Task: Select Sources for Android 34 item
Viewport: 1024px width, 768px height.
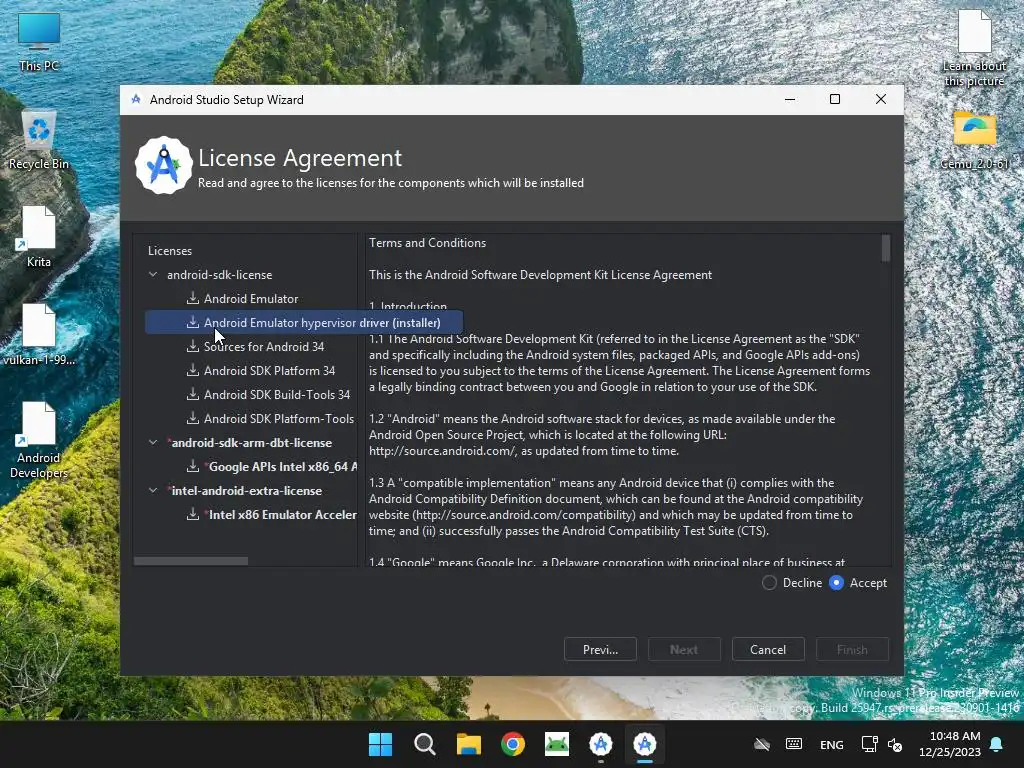Action: click(x=264, y=347)
